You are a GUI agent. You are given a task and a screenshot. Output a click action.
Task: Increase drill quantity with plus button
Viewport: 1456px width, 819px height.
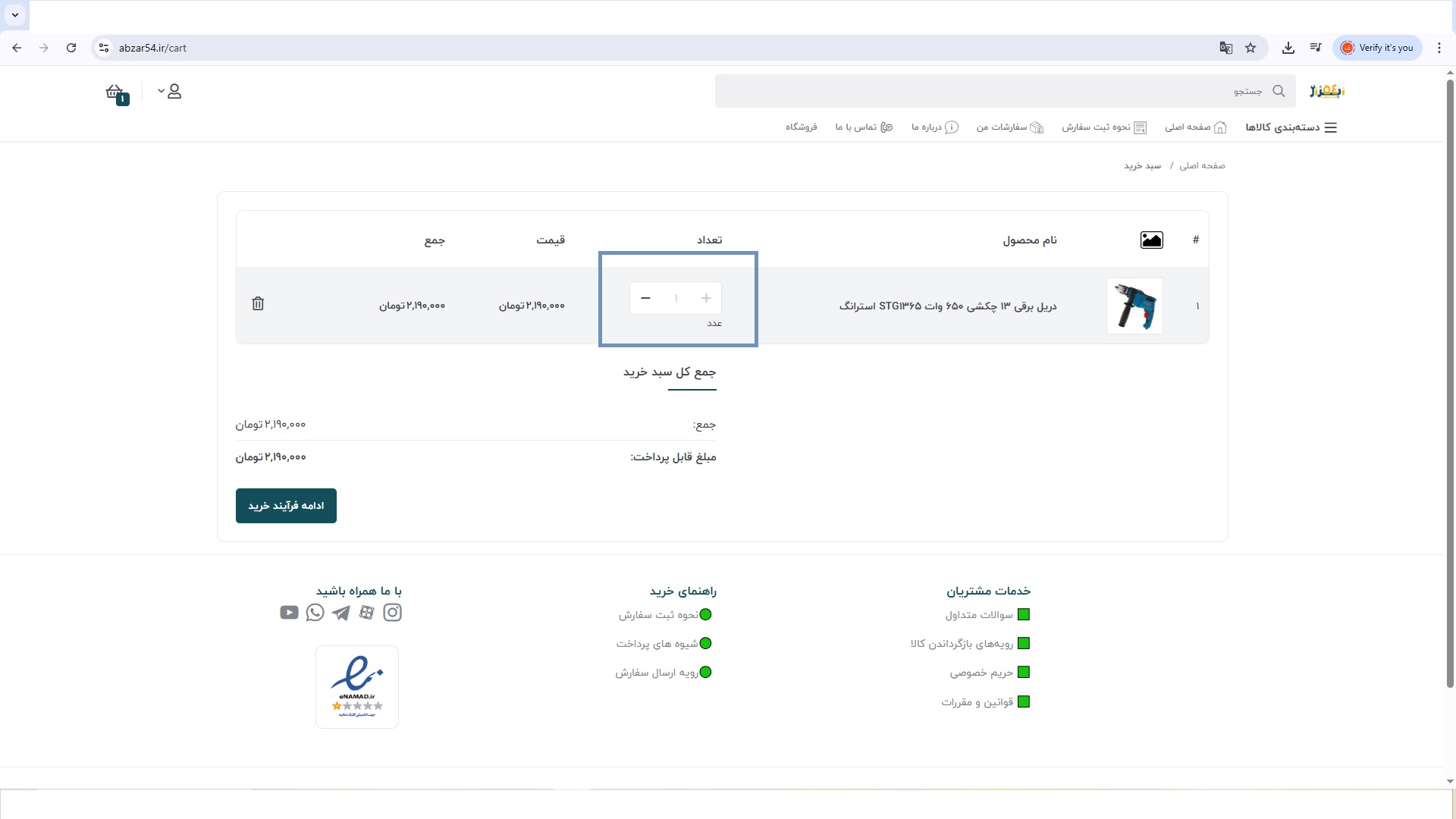pyautogui.click(x=706, y=298)
